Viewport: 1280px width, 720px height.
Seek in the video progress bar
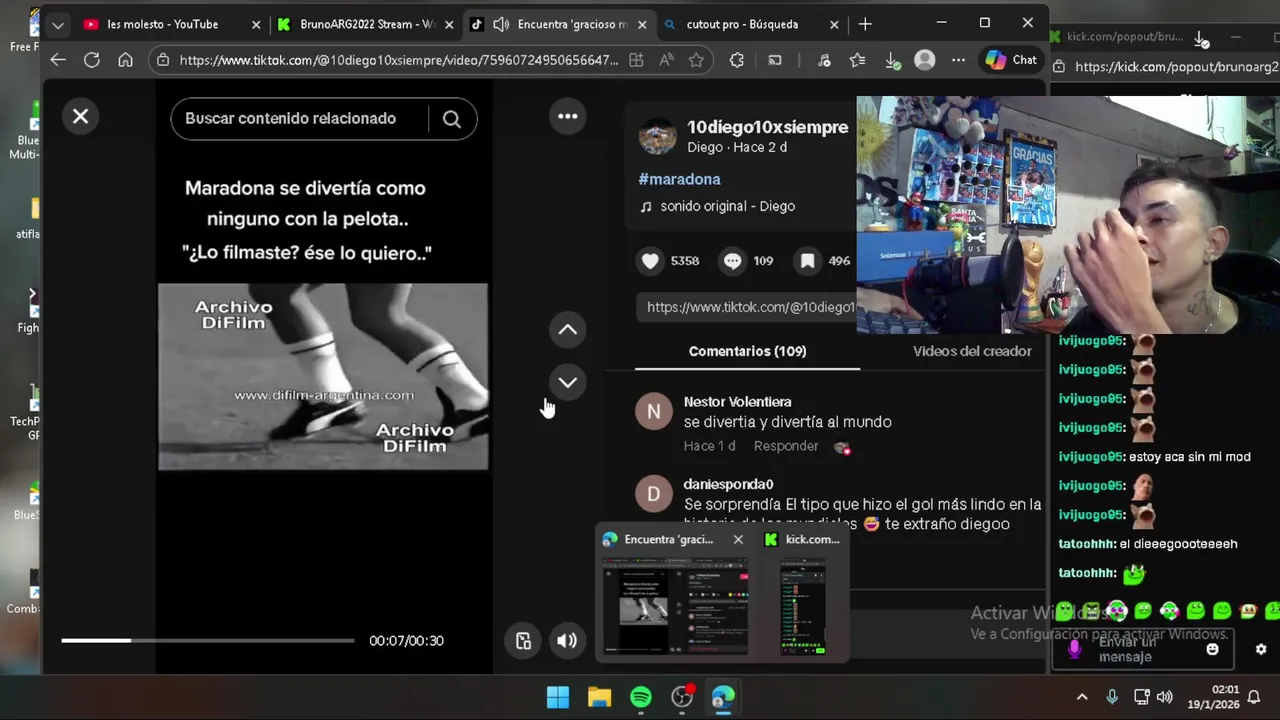point(208,640)
